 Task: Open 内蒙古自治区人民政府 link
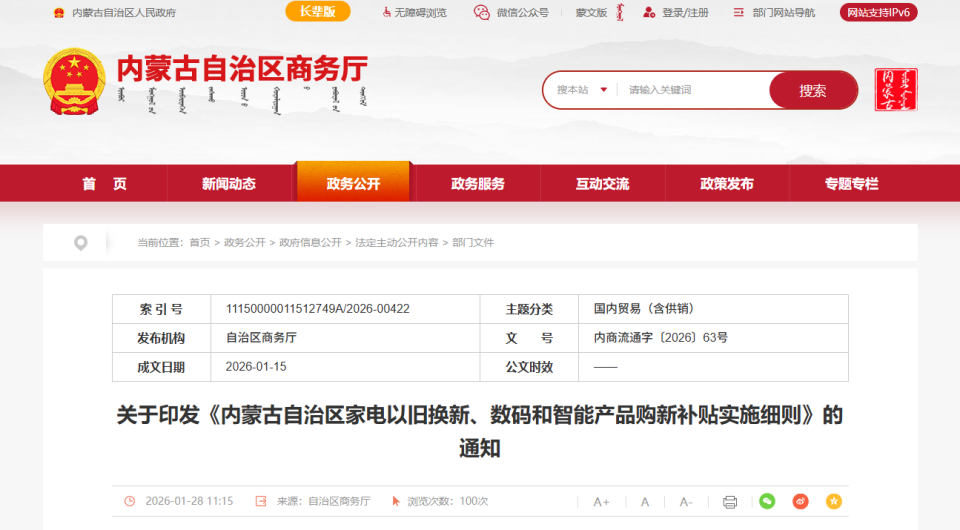pyautogui.click(x=124, y=13)
